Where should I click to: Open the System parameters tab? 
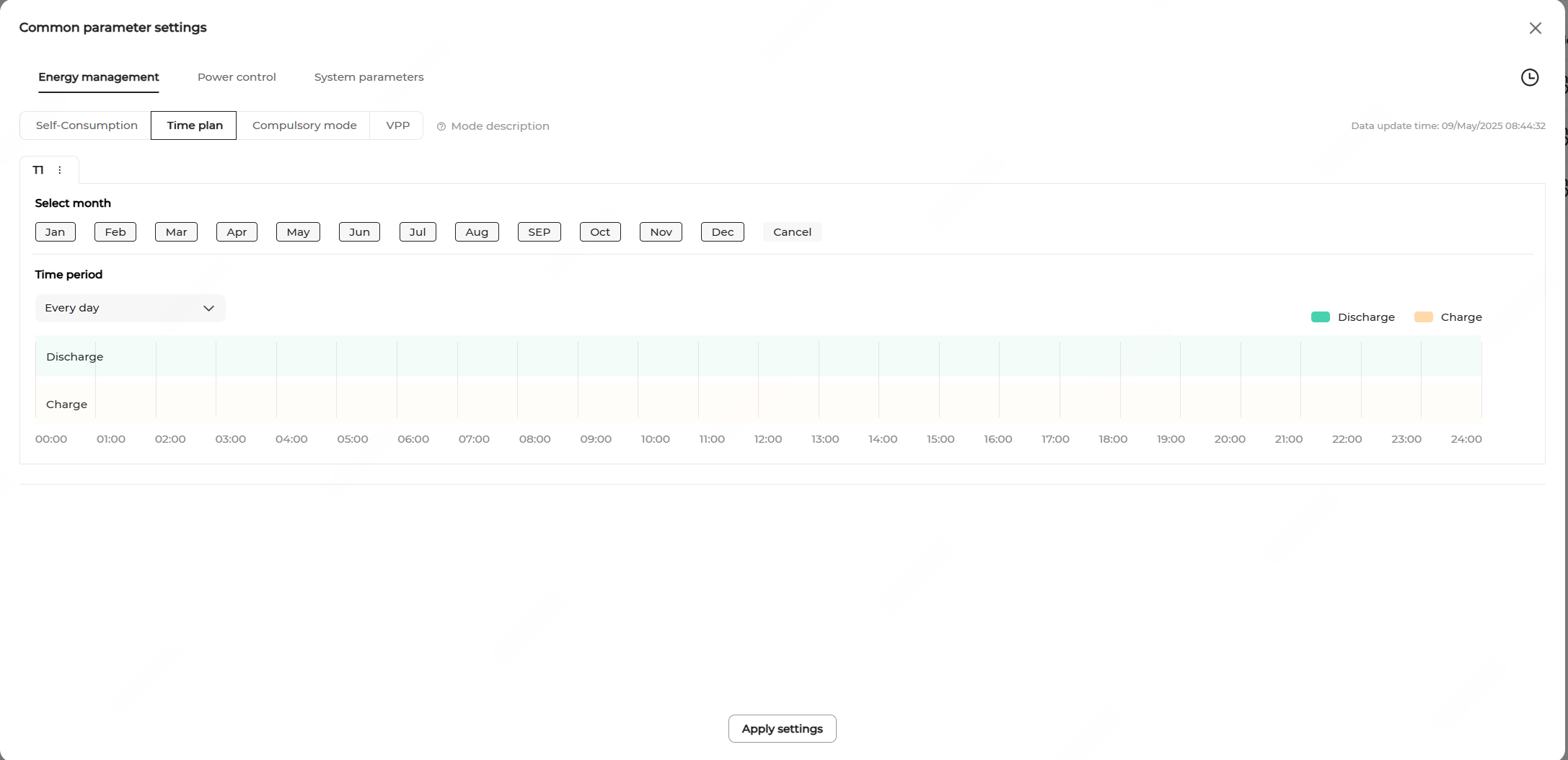pyautogui.click(x=369, y=77)
